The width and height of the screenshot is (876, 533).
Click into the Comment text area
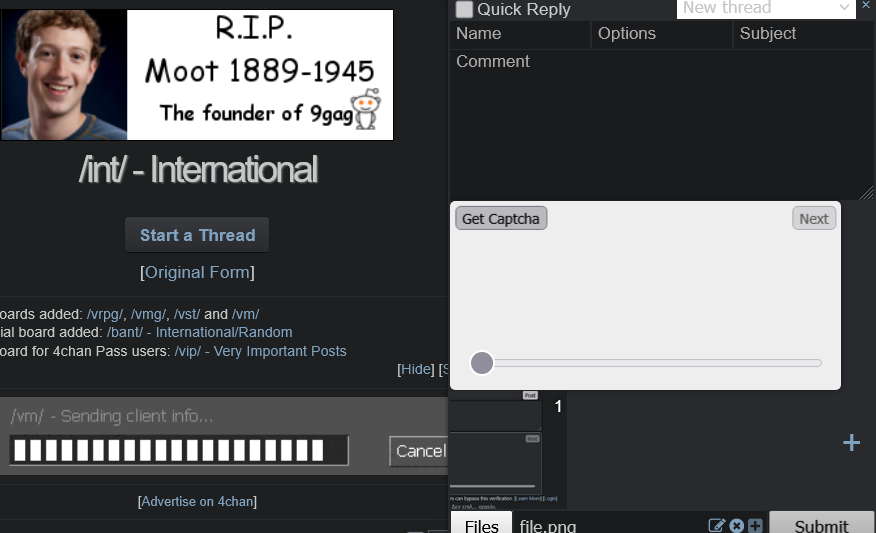662,124
